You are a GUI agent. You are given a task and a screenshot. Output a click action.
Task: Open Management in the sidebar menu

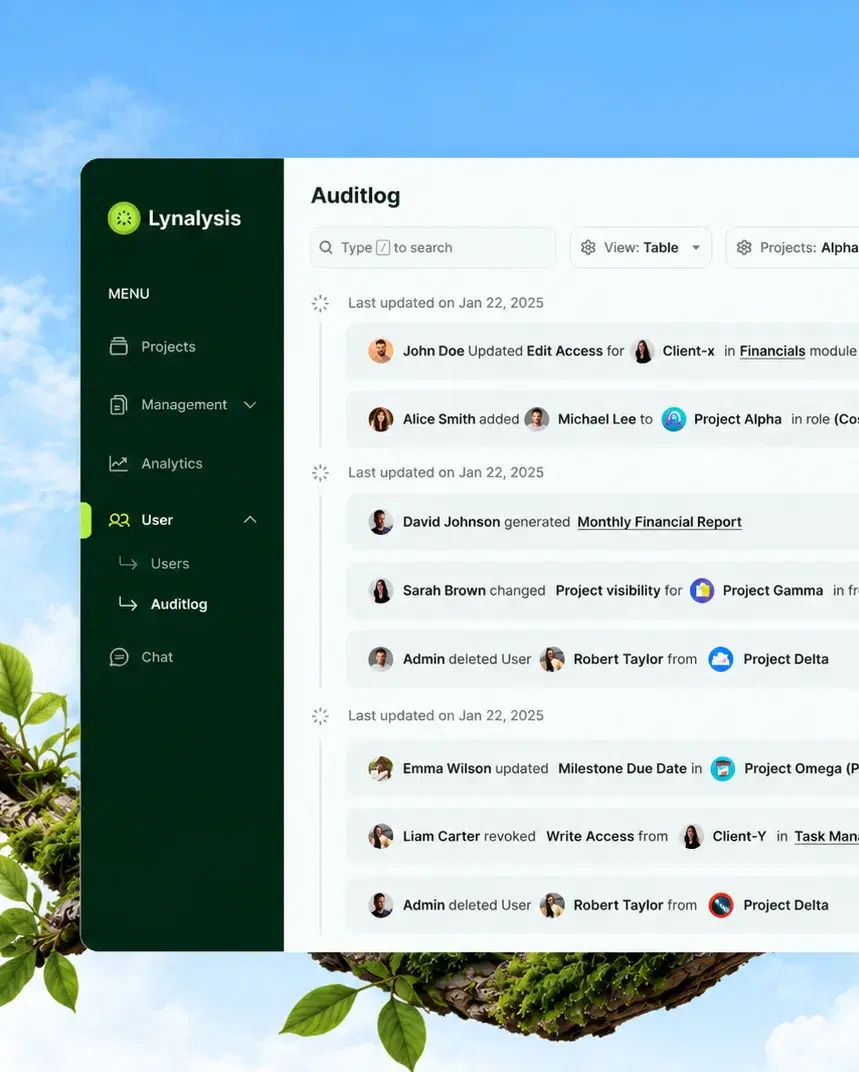(184, 405)
